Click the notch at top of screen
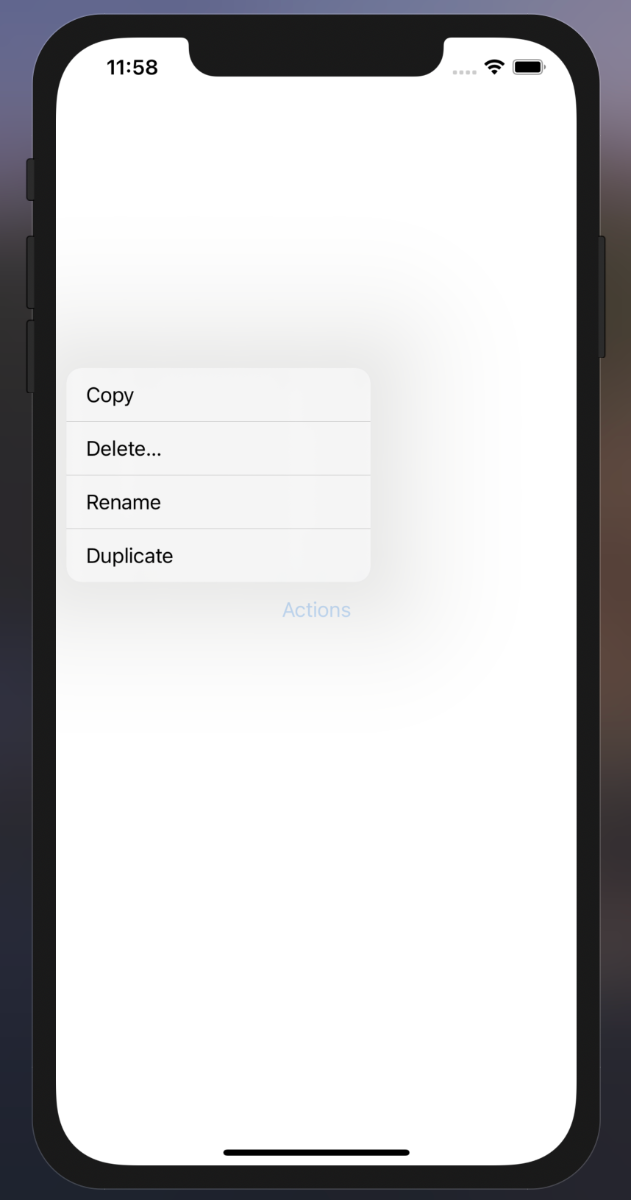The height and width of the screenshot is (1200, 631). pos(316,56)
